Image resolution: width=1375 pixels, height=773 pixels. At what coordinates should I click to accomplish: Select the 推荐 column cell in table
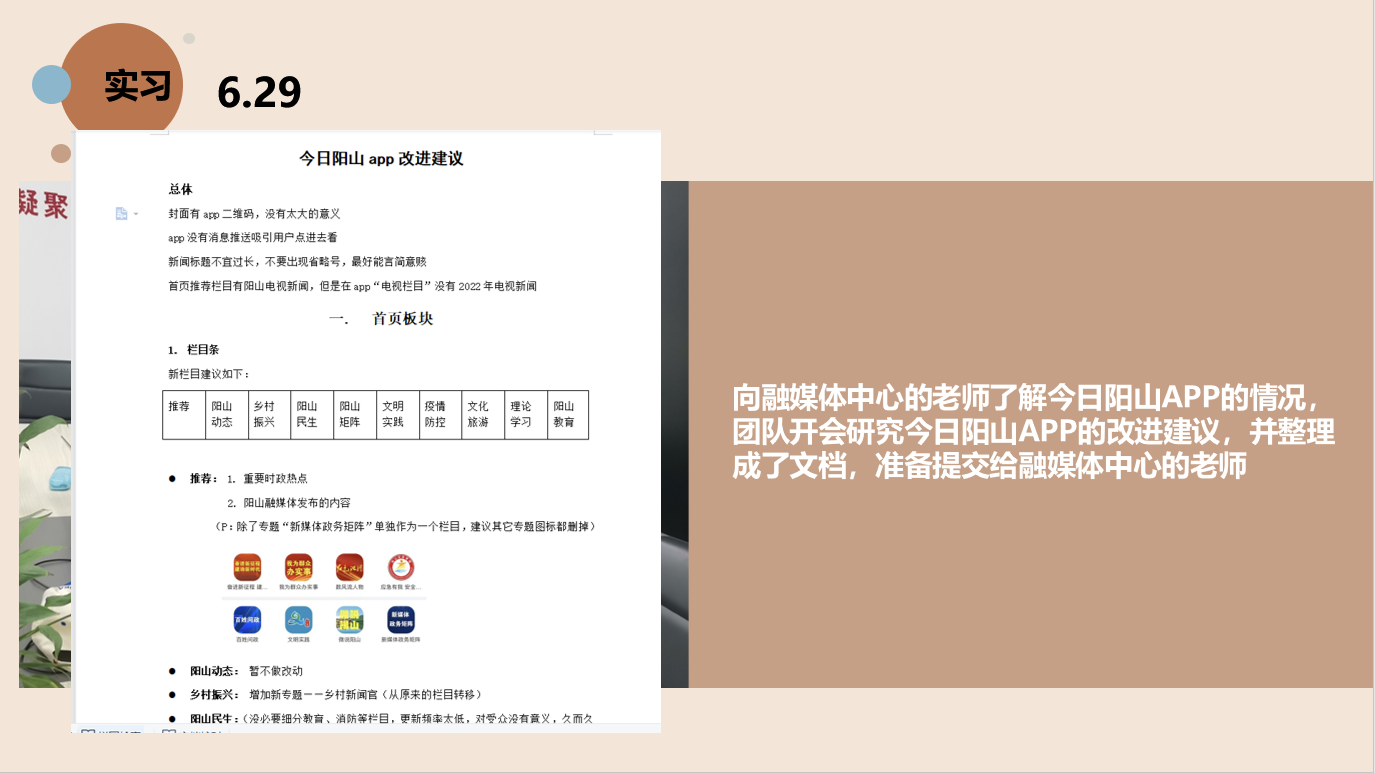tap(184, 414)
